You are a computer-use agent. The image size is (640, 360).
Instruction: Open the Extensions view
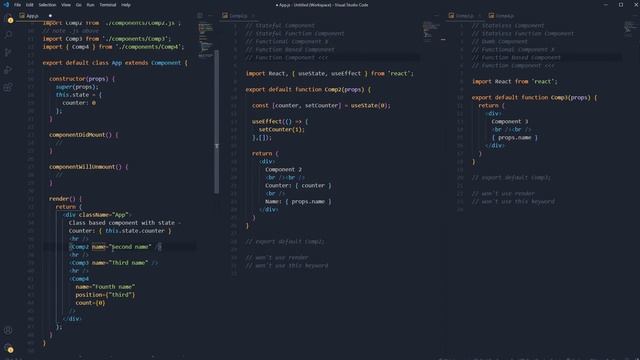(8, 87)
